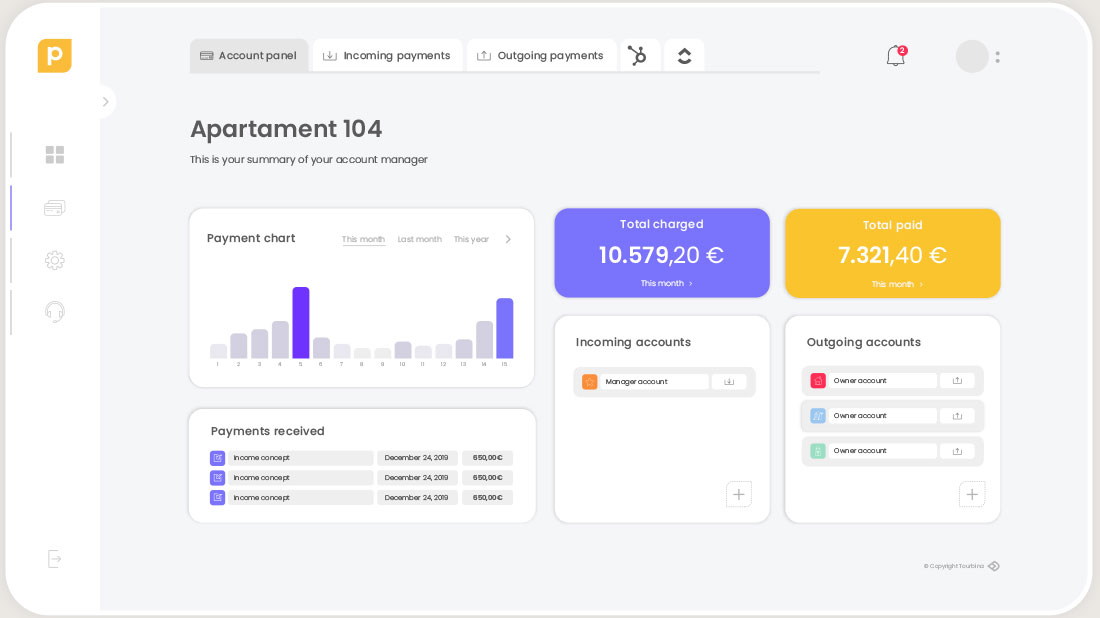The height and width of the screenshot is (618, 1100).
Task: Click This month link in Total charged card
Action: tap(666, 284)
